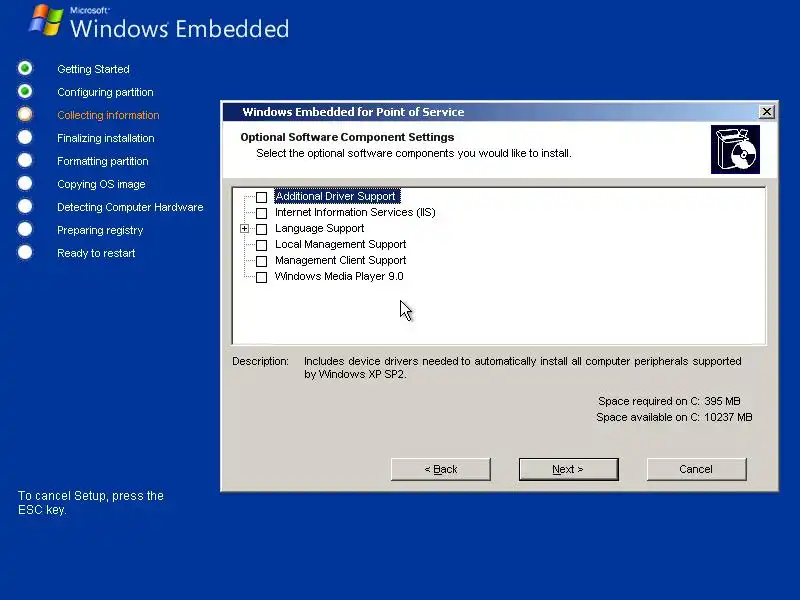Click the Finalizing installation step text
Viewport: 800px width, 600px height.
point(106,138)
